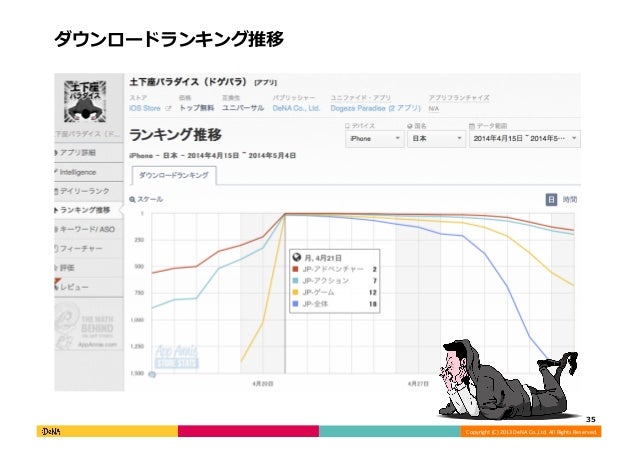Click the The Math Behind AppAnnie banner

coord(89,327)
